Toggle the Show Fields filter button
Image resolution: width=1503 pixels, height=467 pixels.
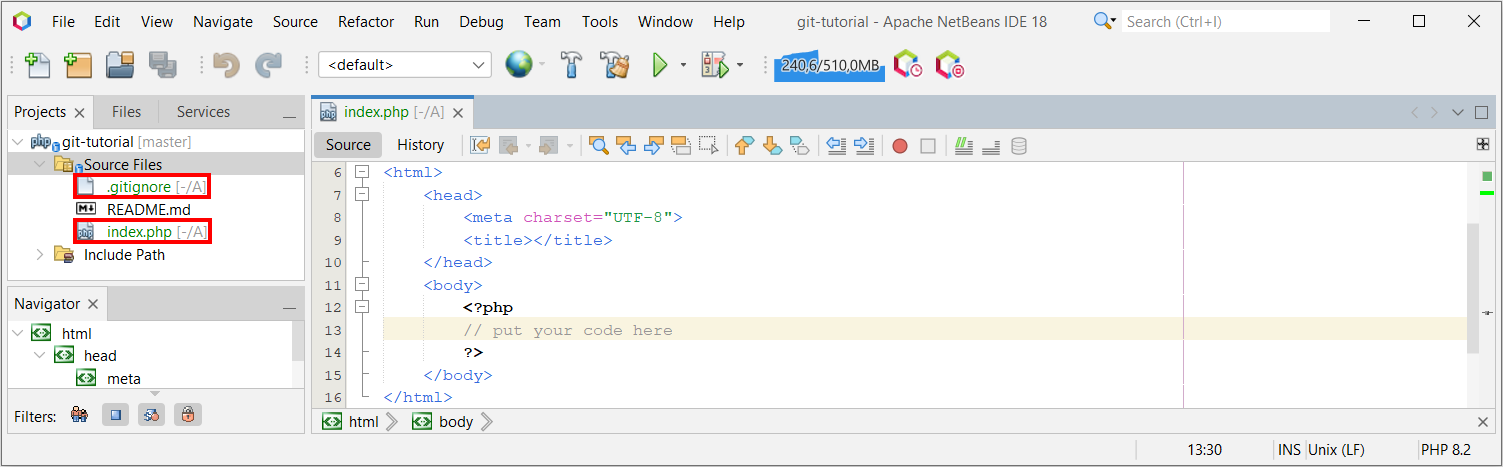[115, 415]
